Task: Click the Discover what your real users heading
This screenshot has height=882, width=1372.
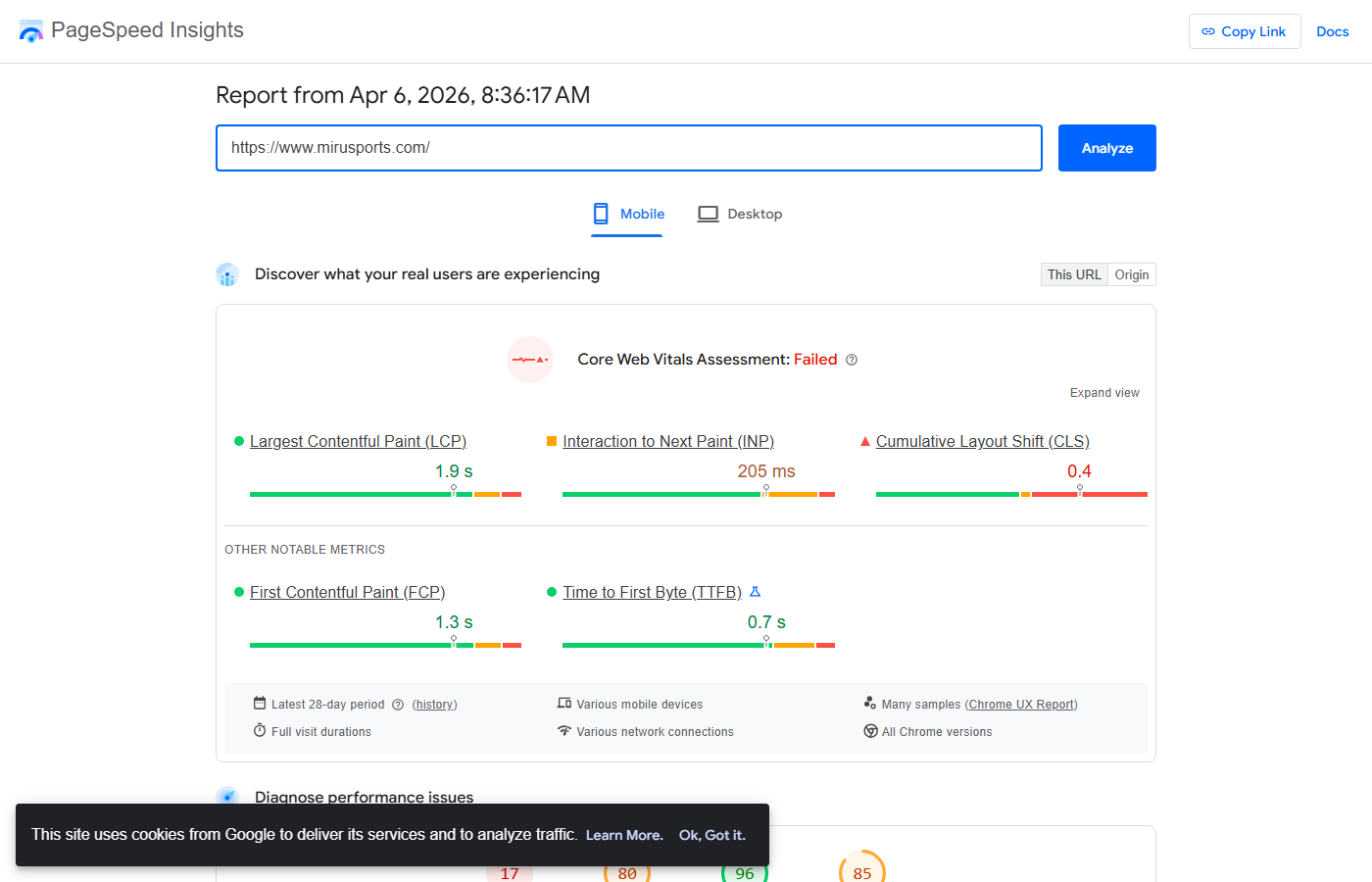Action: (x=427, y=274)
